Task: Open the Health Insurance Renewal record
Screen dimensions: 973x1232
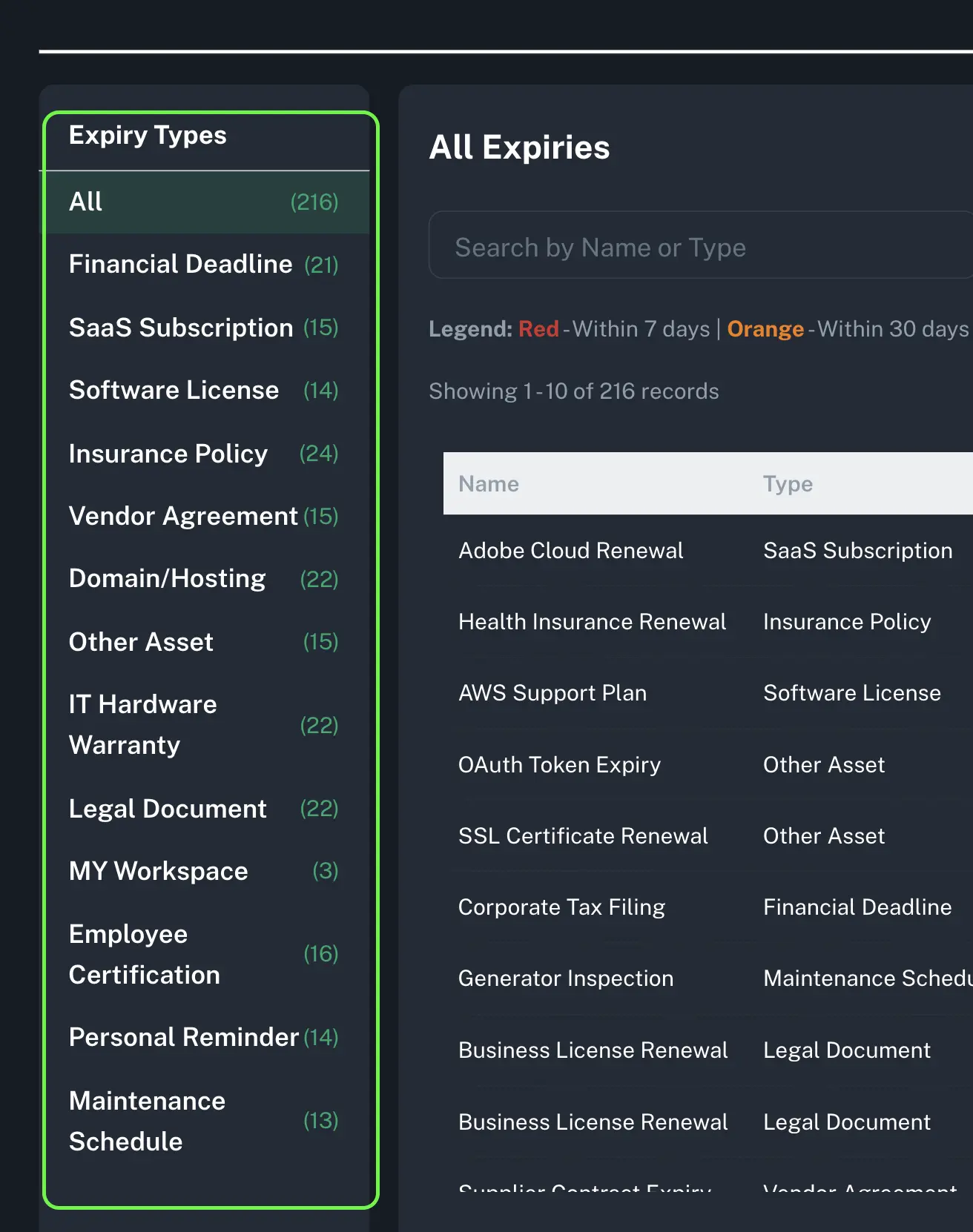Action: tap(593, 622)
